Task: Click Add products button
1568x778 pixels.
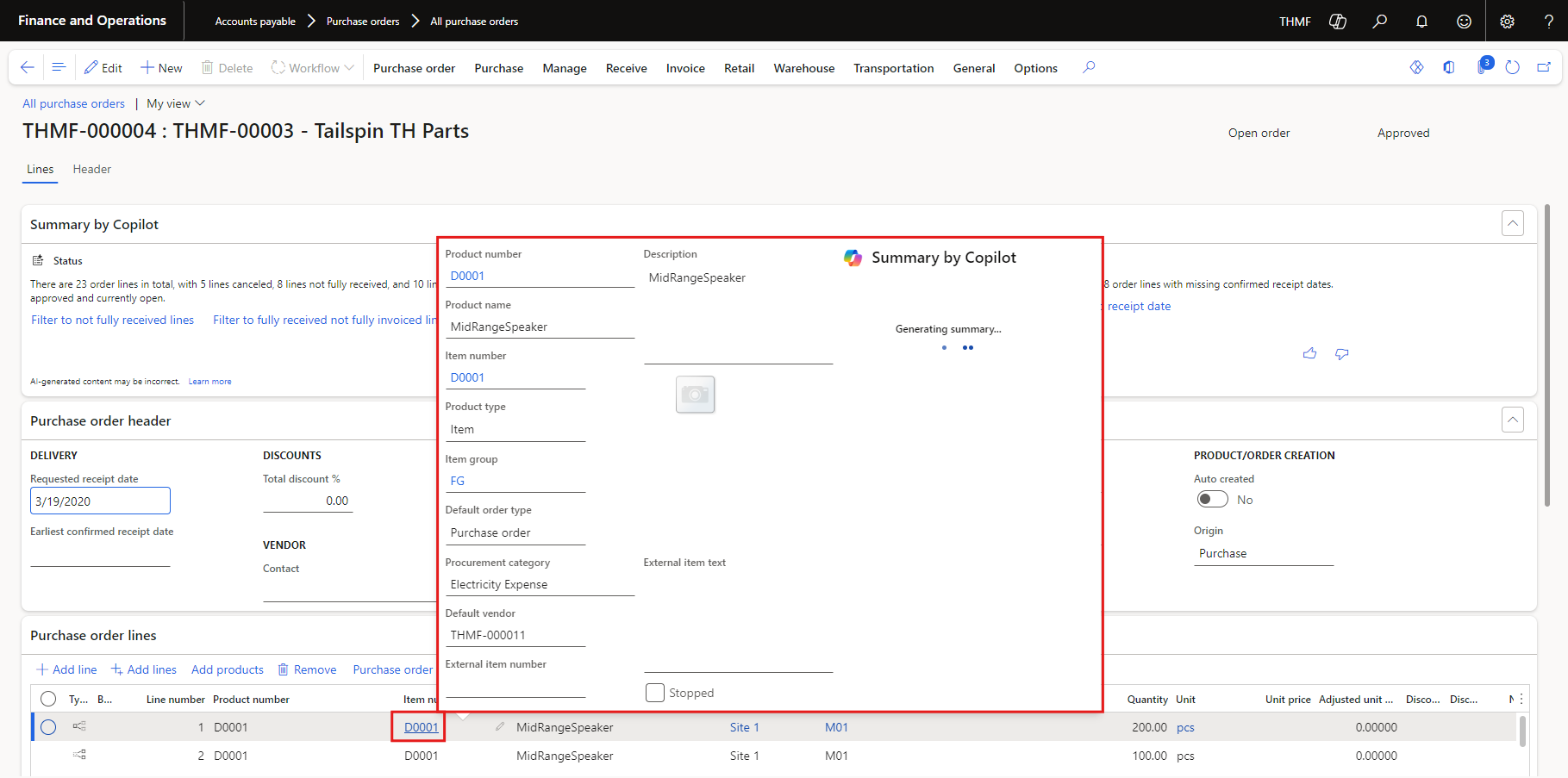Action: [227, 669]
